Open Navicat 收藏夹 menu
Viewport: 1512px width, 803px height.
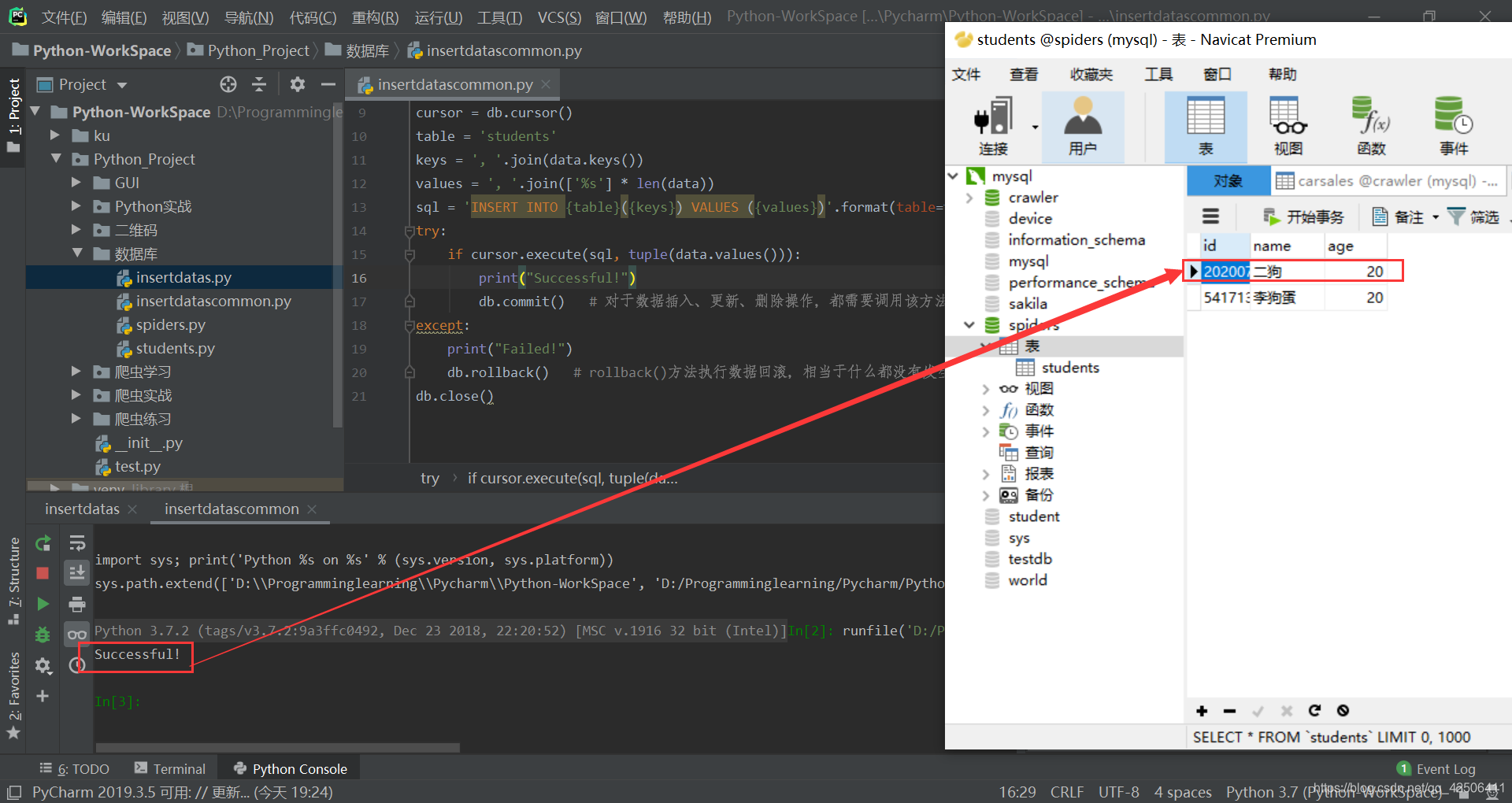tap(1091, 74)
